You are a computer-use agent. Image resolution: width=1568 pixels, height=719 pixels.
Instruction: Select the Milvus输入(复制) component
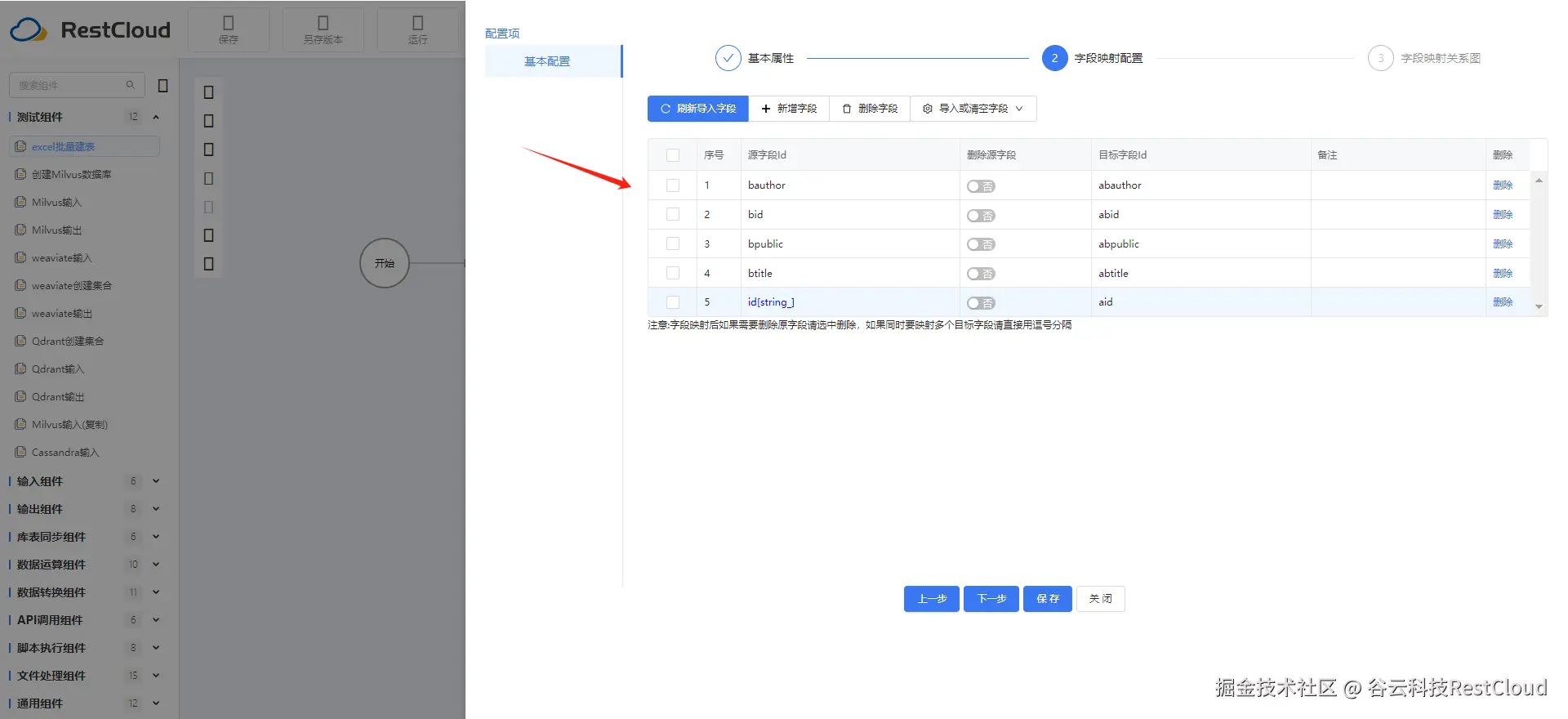(x=69, y=424)
